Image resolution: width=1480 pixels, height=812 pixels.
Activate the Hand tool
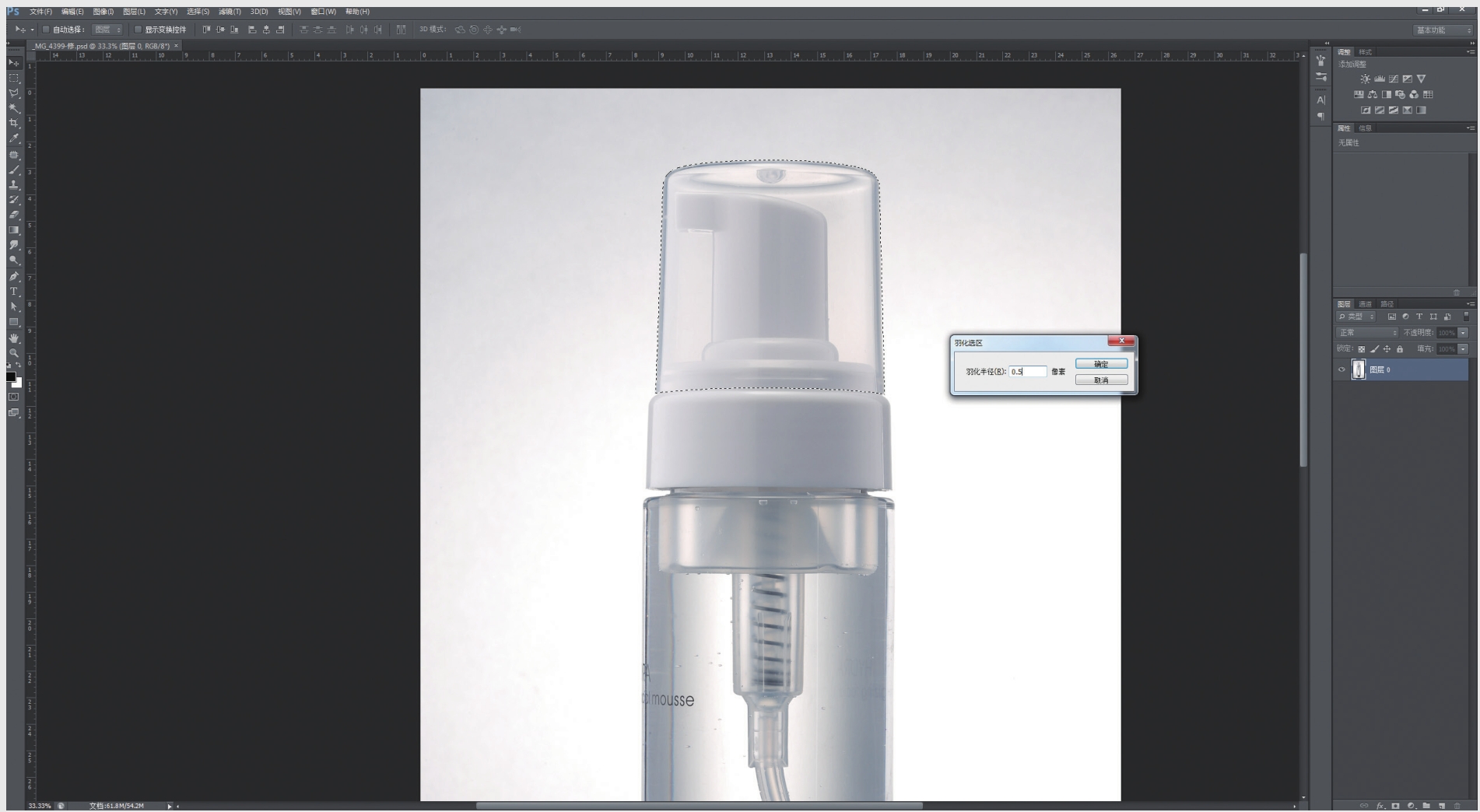14,338
